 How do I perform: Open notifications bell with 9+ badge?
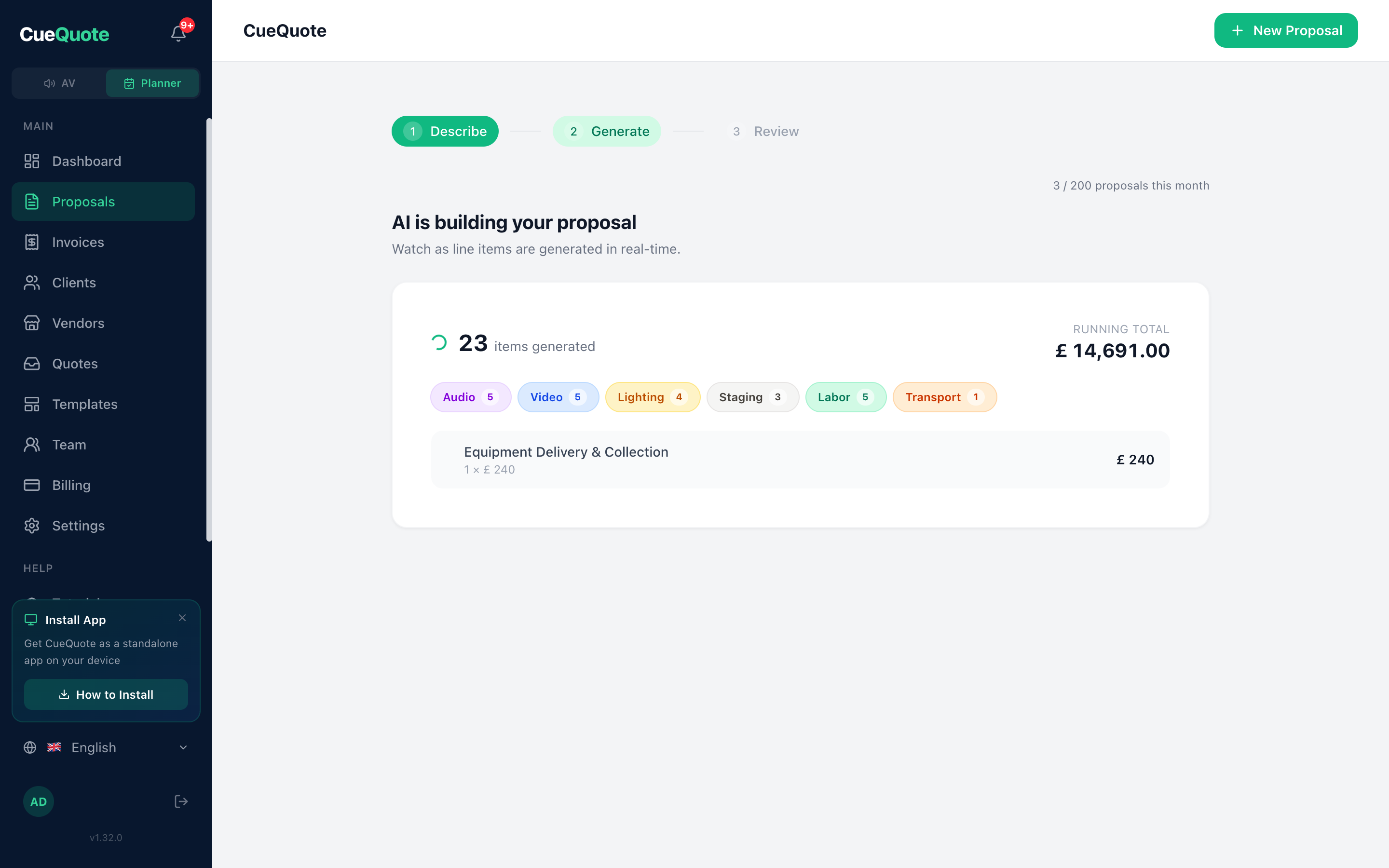(x=178, y=33)
